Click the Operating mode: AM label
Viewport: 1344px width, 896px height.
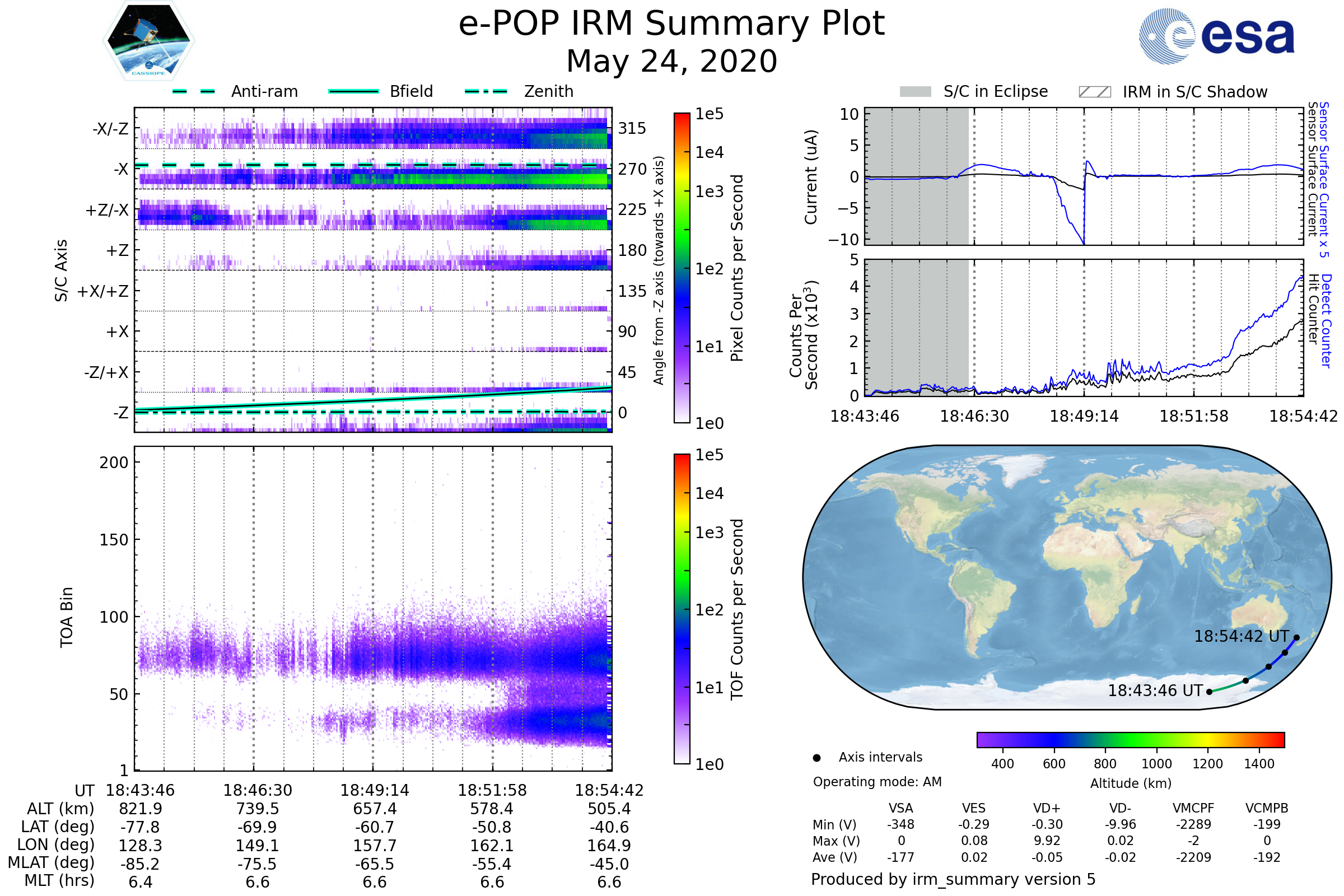877,782
